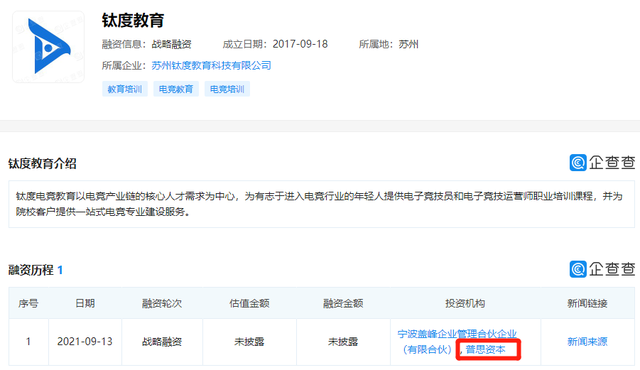Click 企查查 logo beside 钛度教育介绍

tap(602, 163)
